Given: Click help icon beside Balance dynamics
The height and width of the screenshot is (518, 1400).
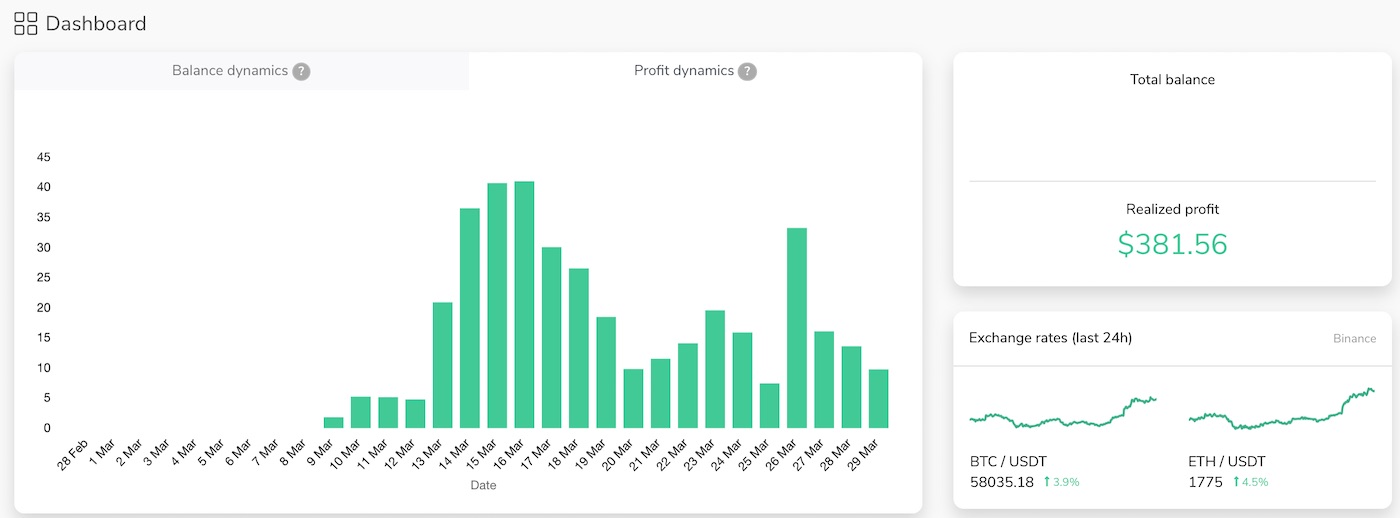Looking at the screenshot, I should pos(301,72).
